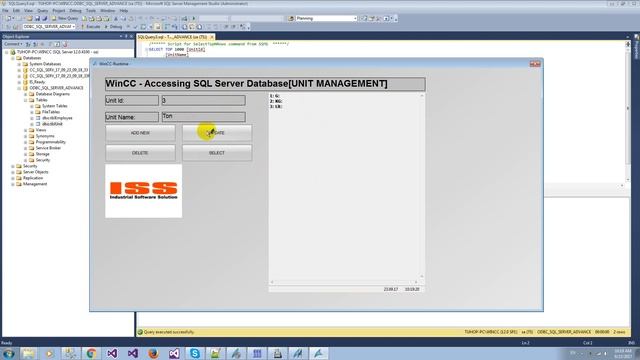The height and width of the screenshot is (360, 640).
Task: Select the Storage folder
Action: 42,154
